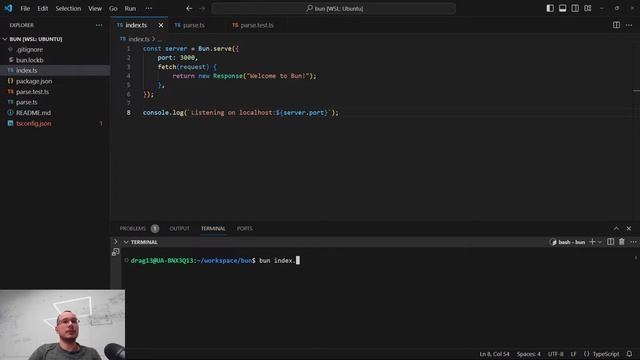The width and height of the screenshot is (640, 360).
Task: Show more menu items via ellipsis
Action: point(149,8)
